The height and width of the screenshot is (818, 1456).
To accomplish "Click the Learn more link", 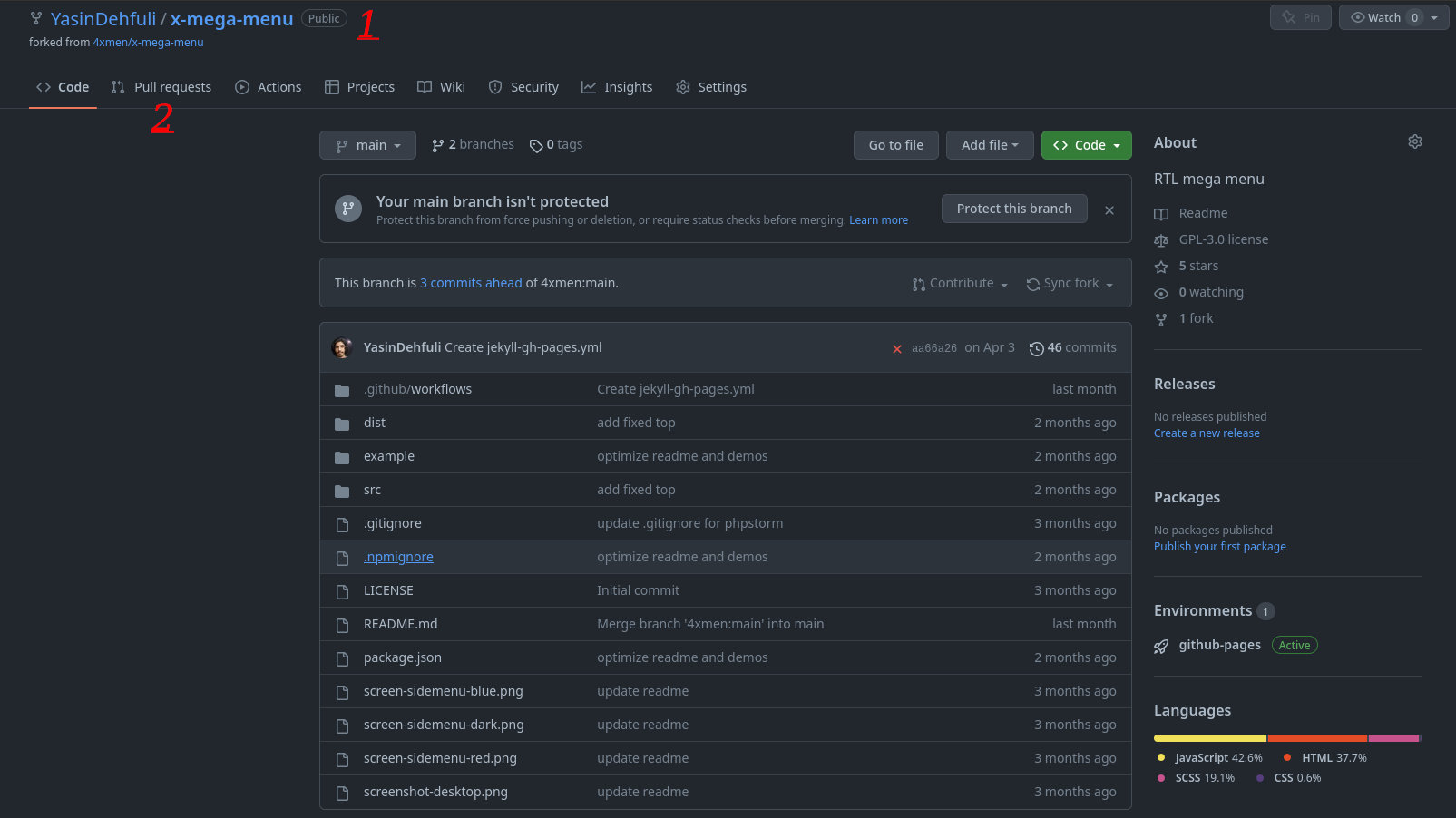I will [x=878, y=220].
